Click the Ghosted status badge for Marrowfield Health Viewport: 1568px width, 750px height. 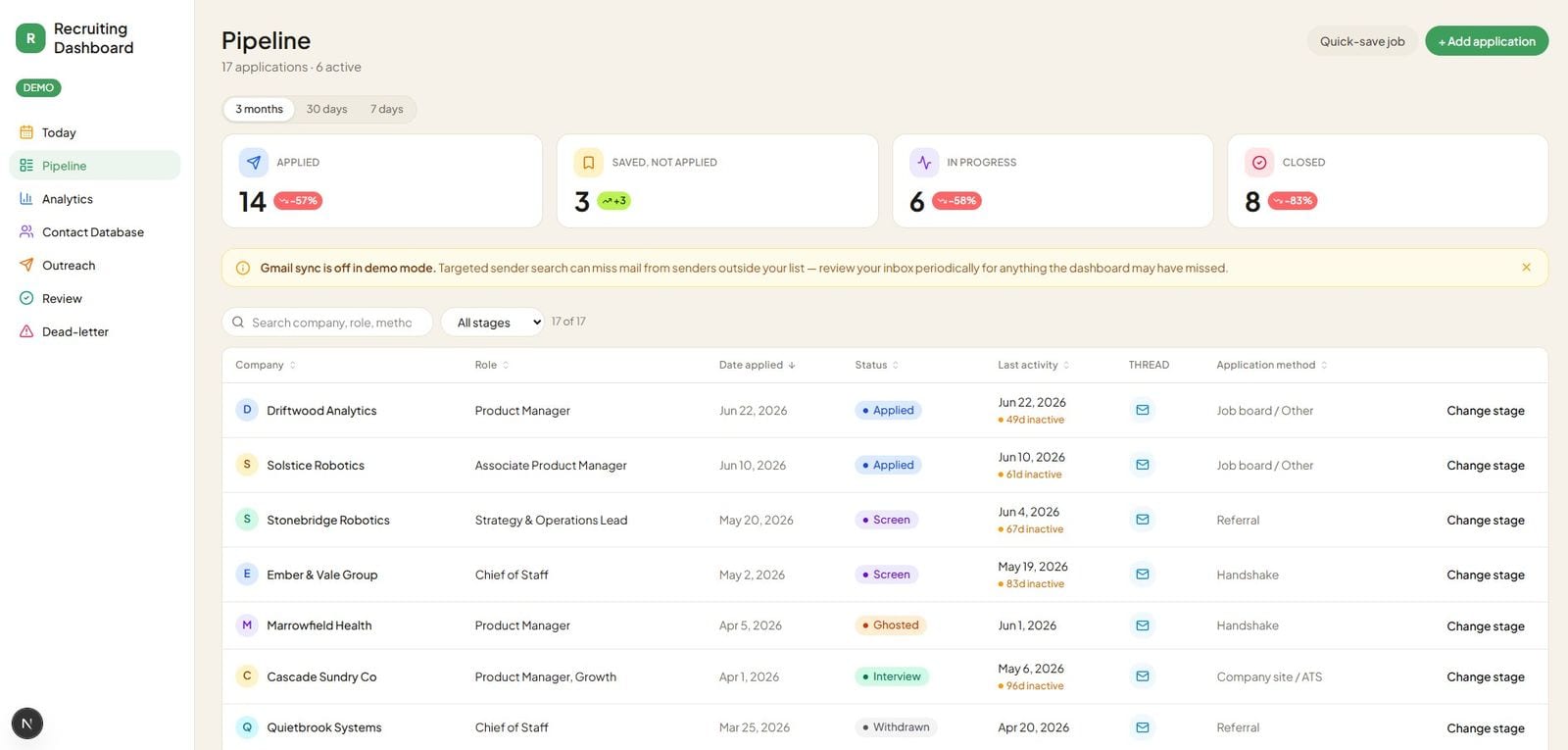pyautogui.click(x=891, y=625)
